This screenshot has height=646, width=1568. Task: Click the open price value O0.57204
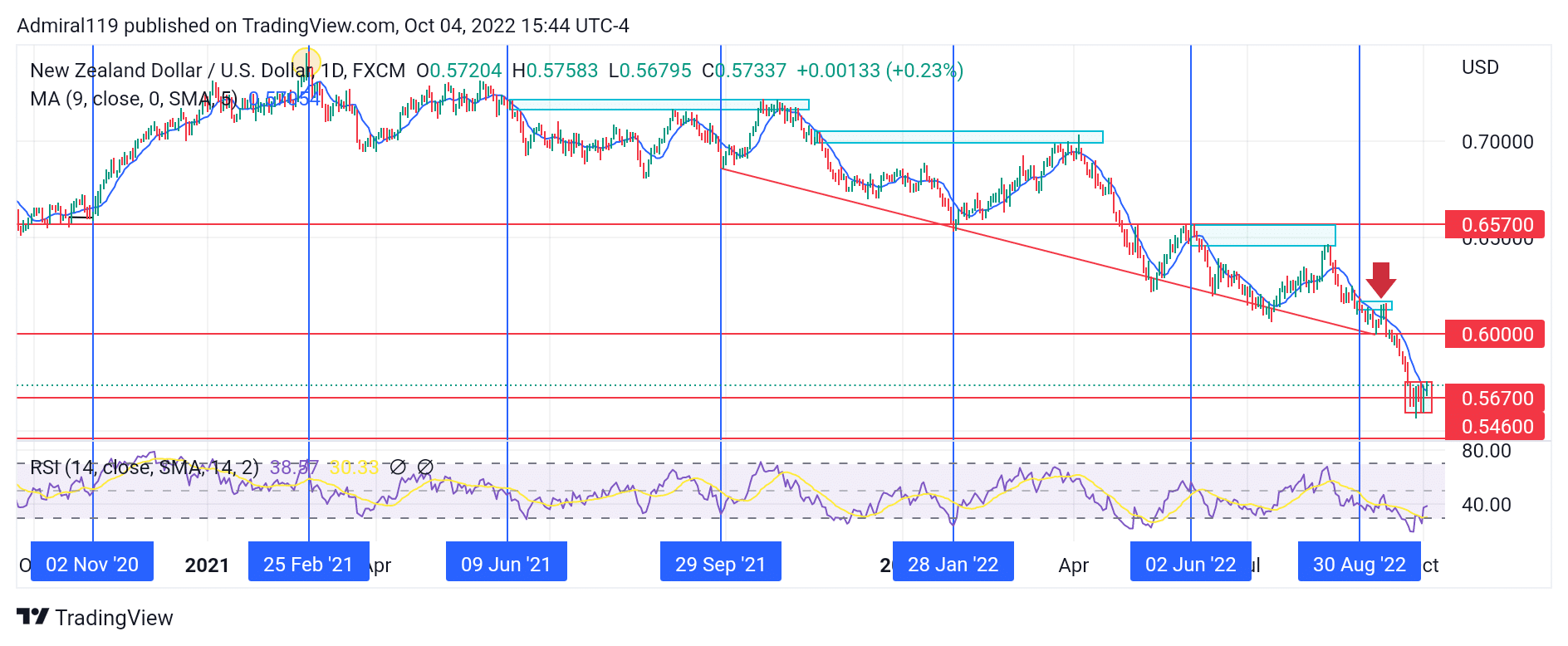pos(459,71)
